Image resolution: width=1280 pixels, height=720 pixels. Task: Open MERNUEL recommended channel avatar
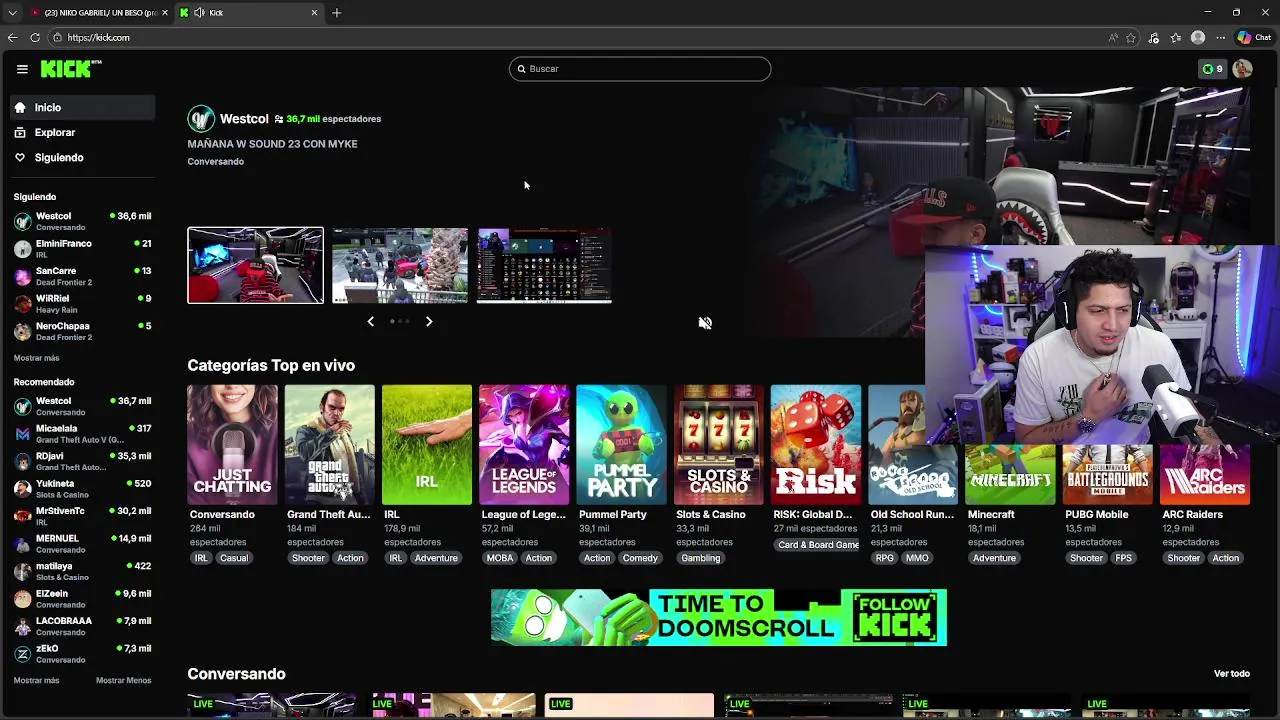click(x=22, y=544)
